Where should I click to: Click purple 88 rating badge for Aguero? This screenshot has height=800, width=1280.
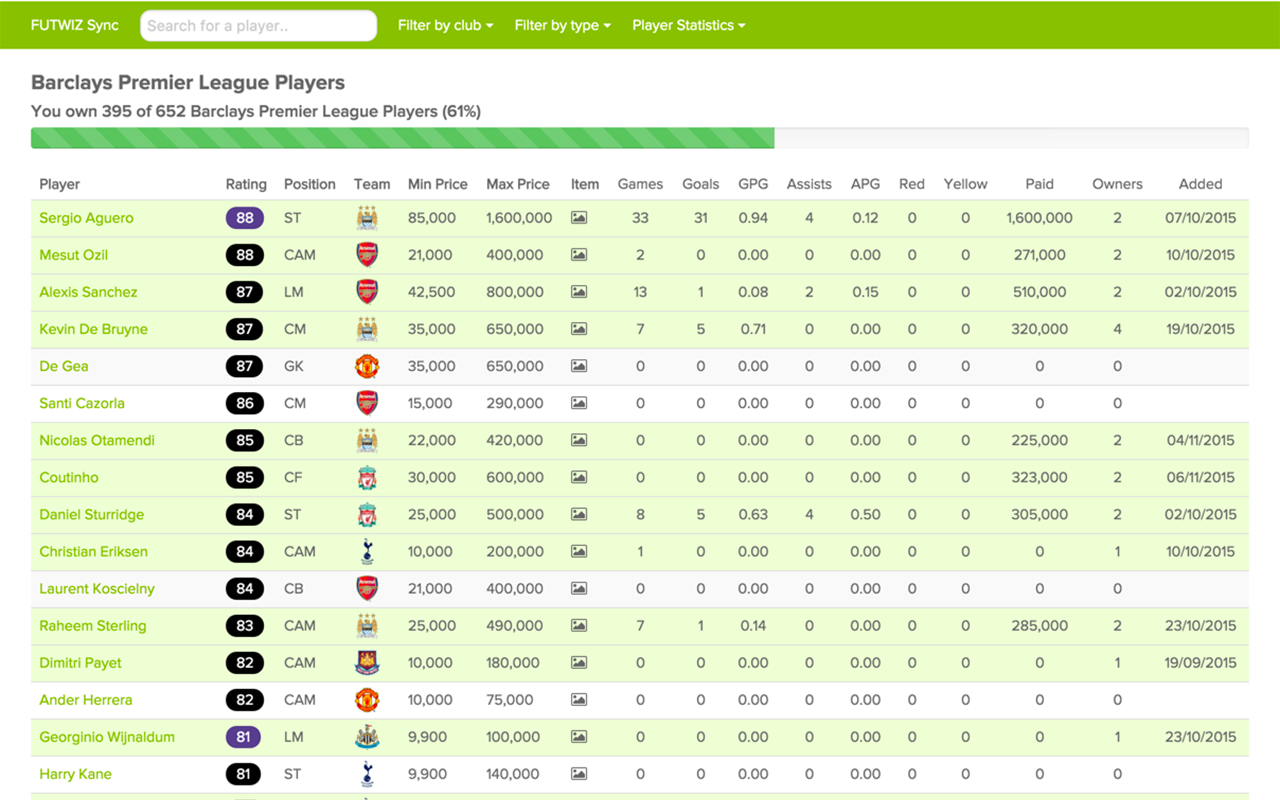coord(245,218)
